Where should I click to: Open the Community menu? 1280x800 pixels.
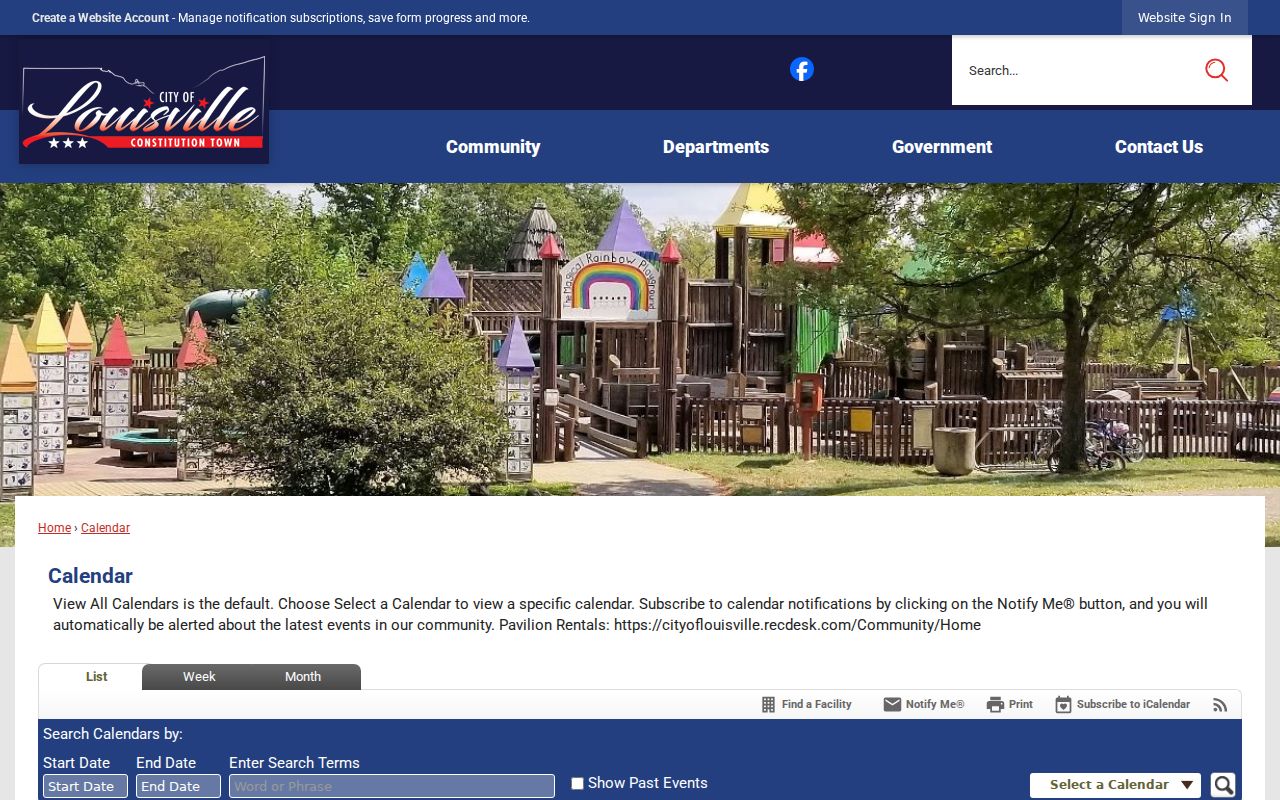click(x=493, y=147)
